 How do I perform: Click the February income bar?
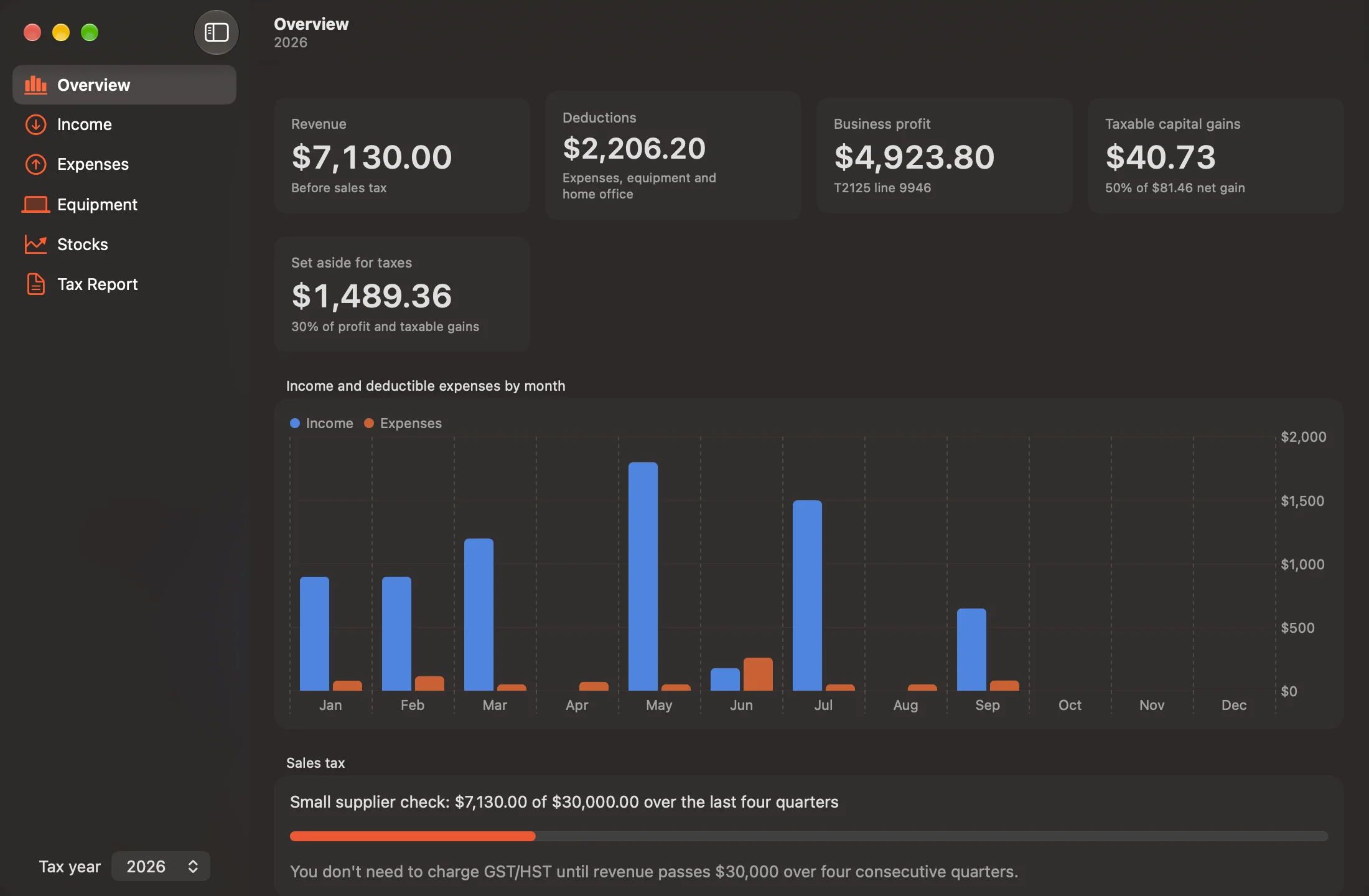[x=396, y=633]
